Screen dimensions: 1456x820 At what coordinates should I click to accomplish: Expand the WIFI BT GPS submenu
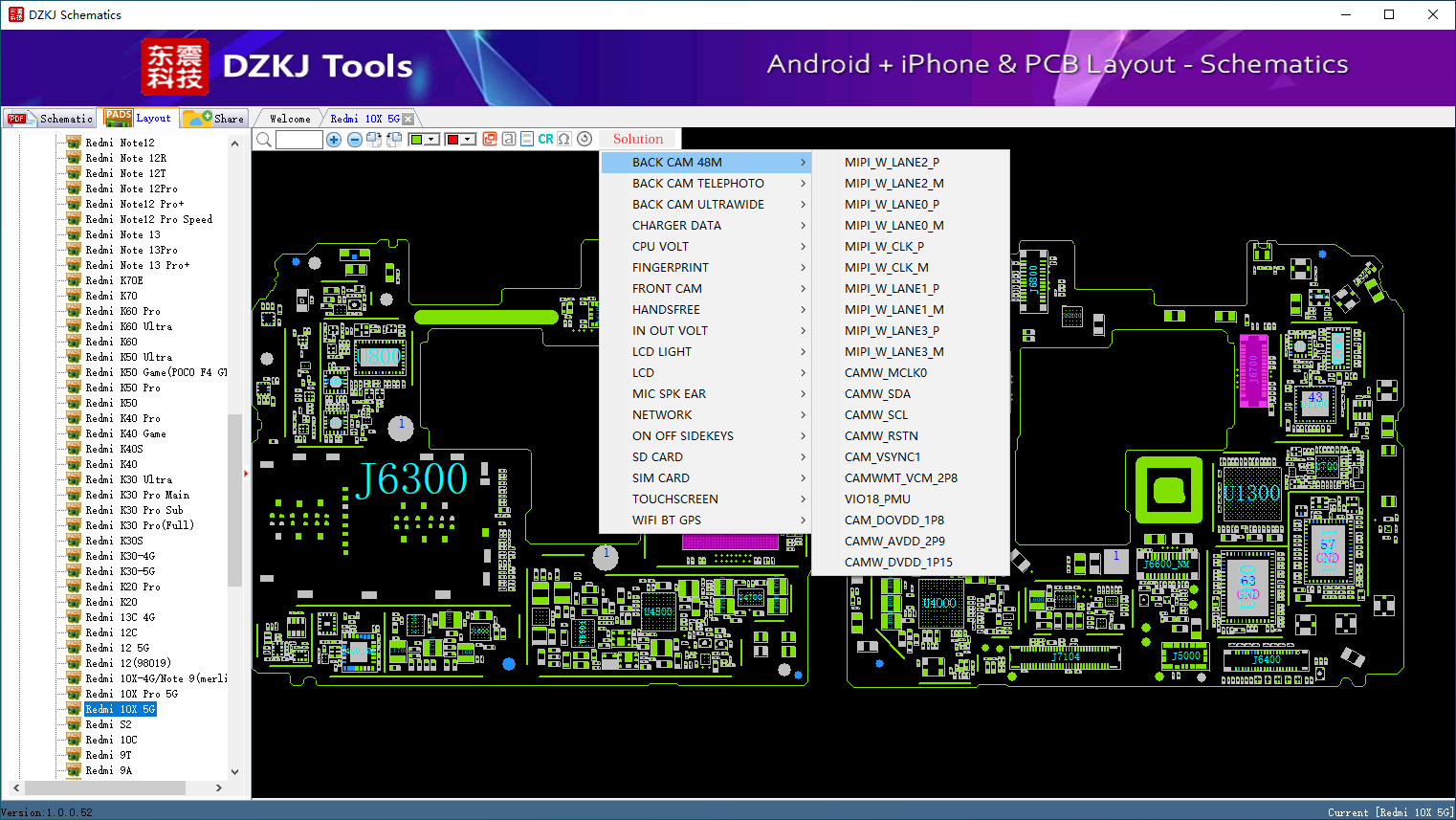(706, 521)
